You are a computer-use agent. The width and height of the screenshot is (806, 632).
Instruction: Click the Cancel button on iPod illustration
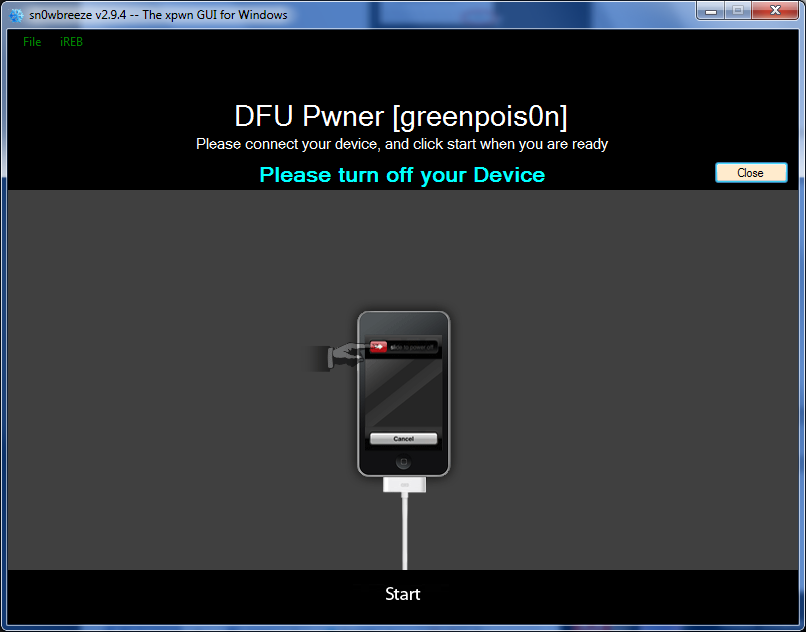404,439
